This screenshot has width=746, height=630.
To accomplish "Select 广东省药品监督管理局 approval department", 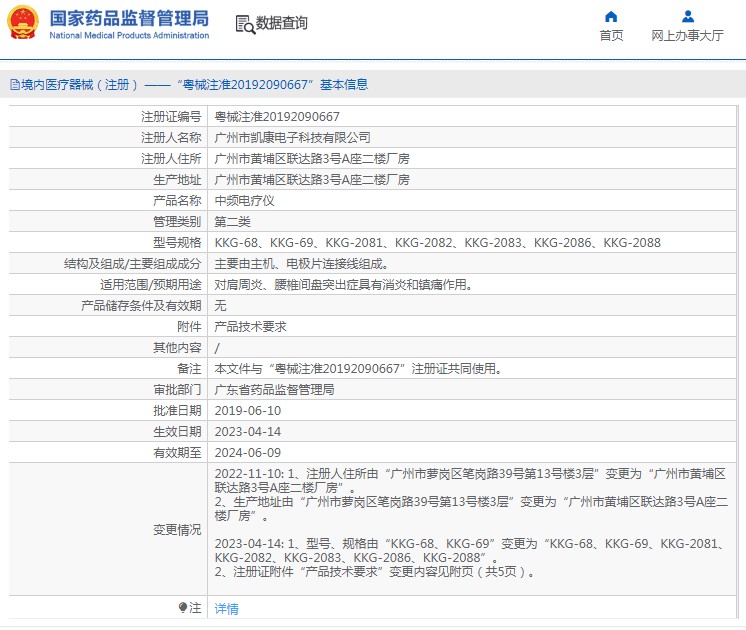I will tap(275, 390).
